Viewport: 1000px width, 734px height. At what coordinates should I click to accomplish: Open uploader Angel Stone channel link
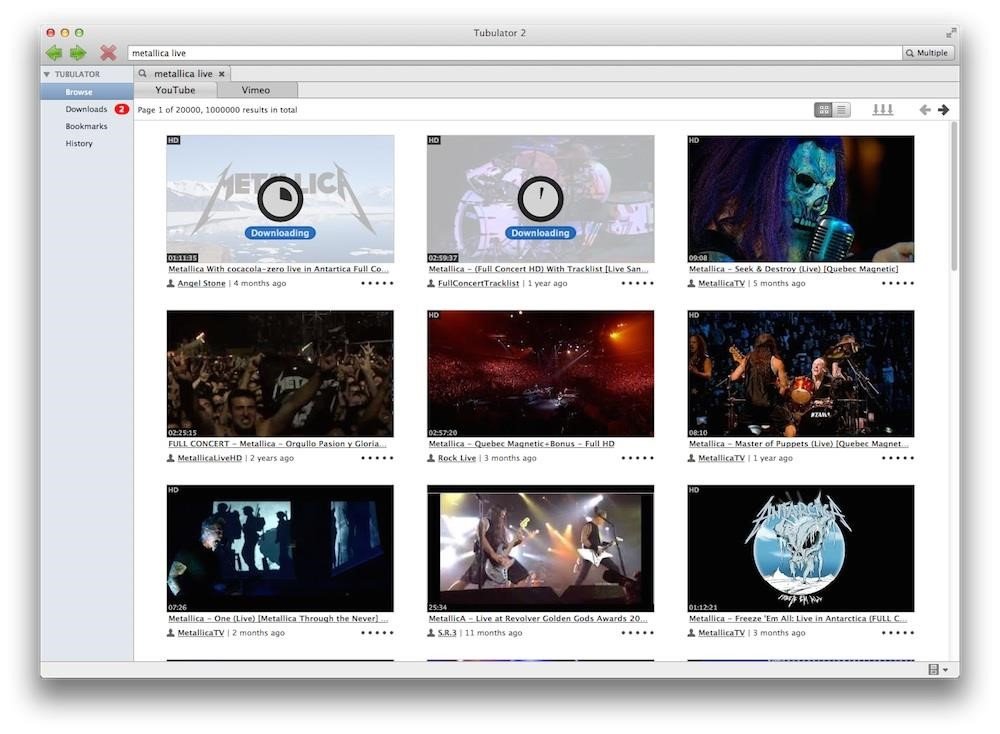pyautogui.click(x=201, y=283)
